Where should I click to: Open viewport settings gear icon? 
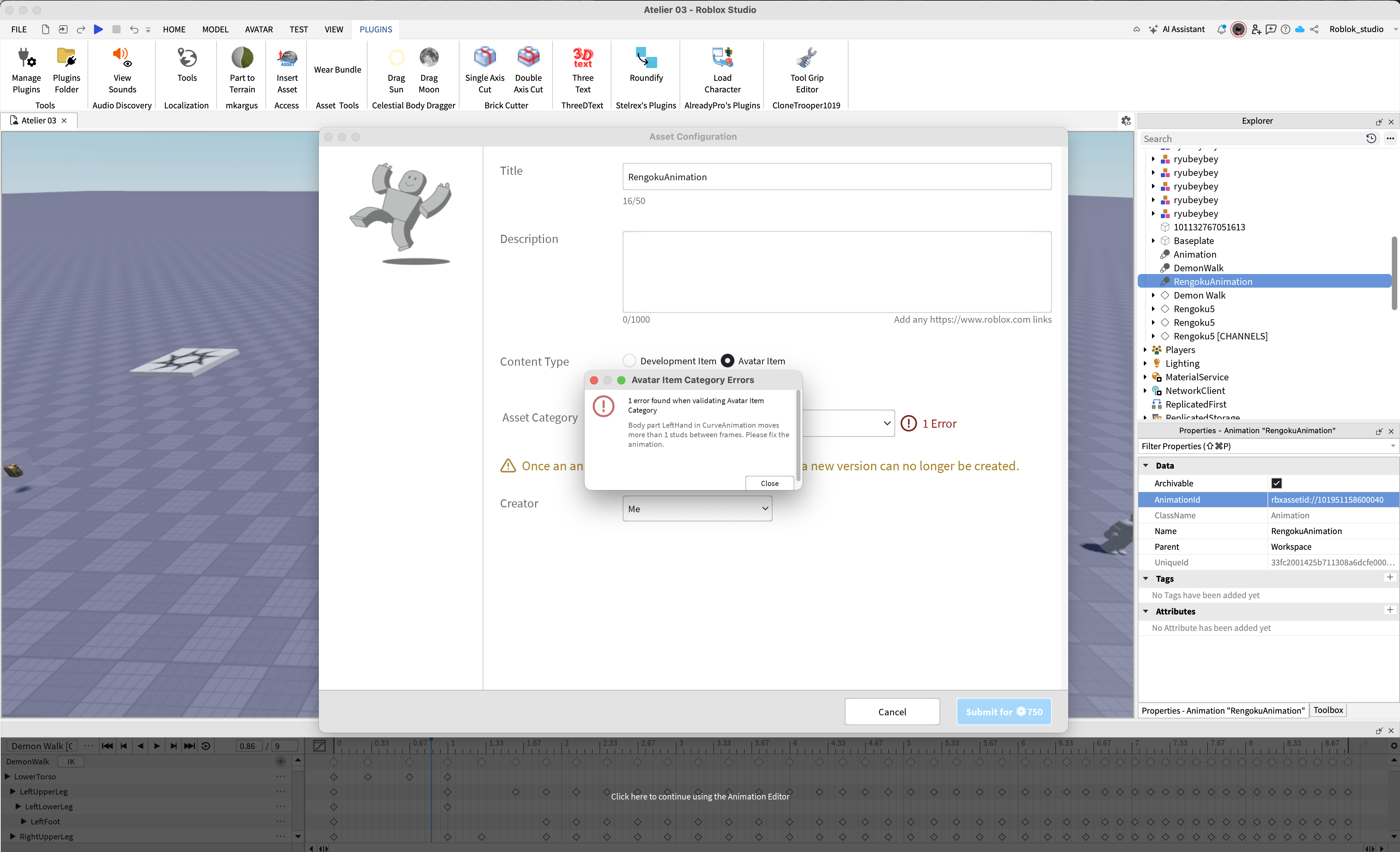tap(1126, 121)
